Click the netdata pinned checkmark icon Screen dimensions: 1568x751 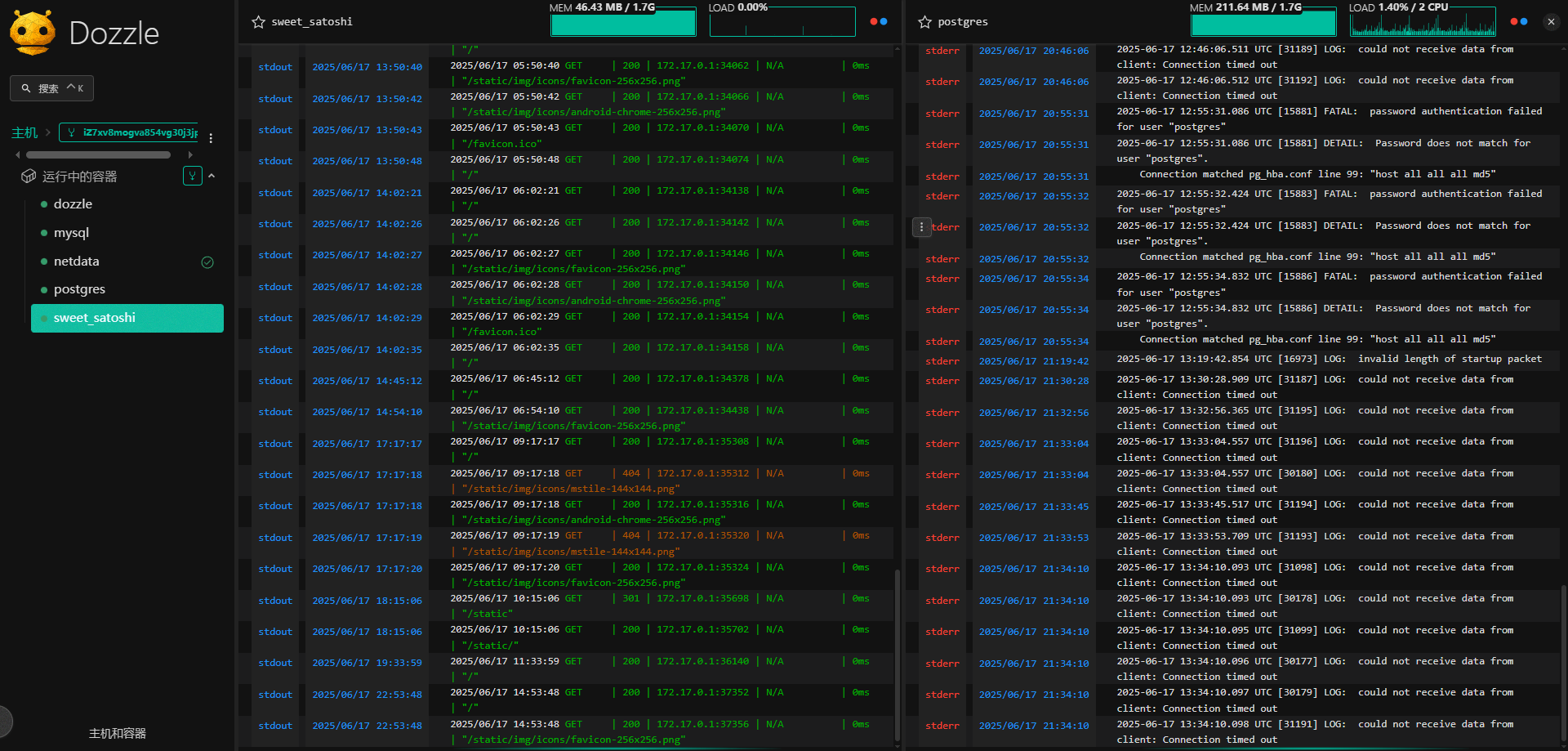(x=207, y=262)
